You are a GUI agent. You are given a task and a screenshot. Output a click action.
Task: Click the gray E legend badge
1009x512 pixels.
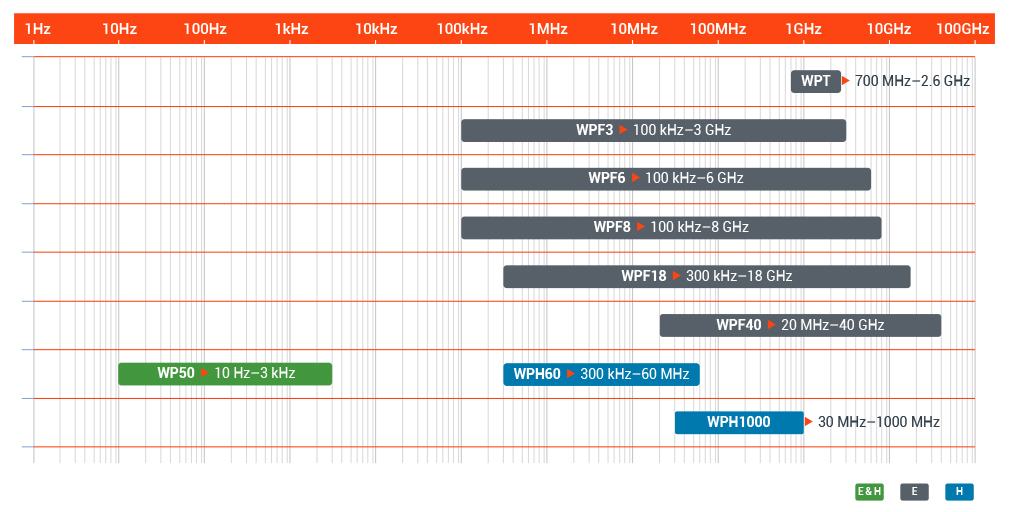coord(914,491)
